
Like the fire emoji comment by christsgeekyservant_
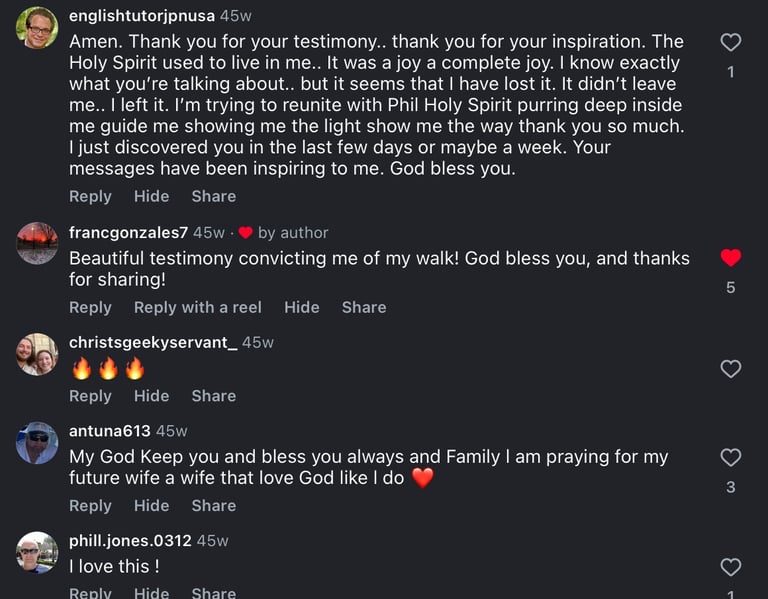click(x=730, y=369)
